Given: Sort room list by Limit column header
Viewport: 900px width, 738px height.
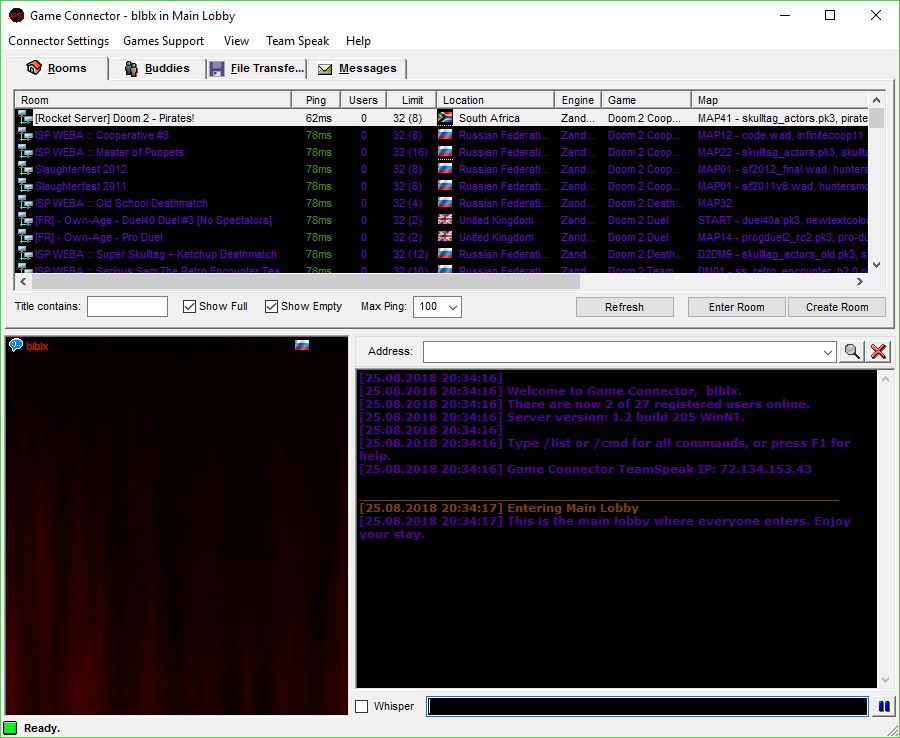Looking at the screenshot, I should tap(412, 100).
